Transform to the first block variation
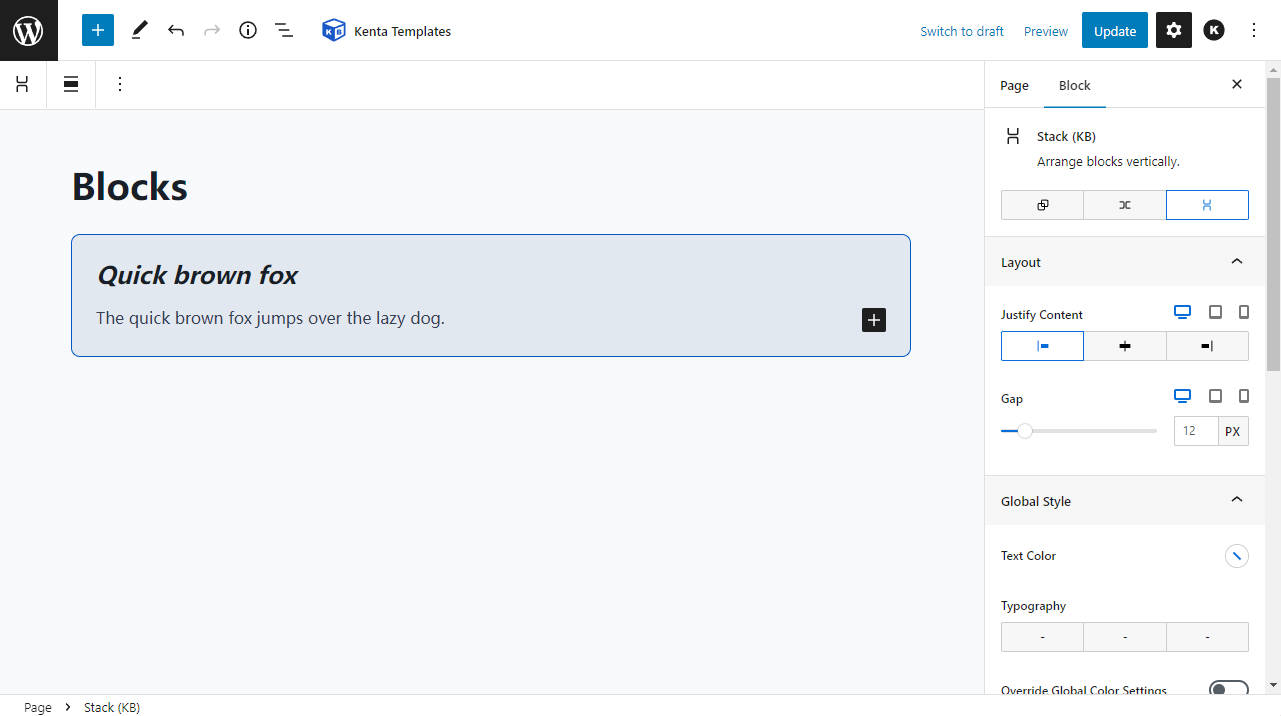Viewport: 1281px width, 716px height. (x=1042, y=205)
